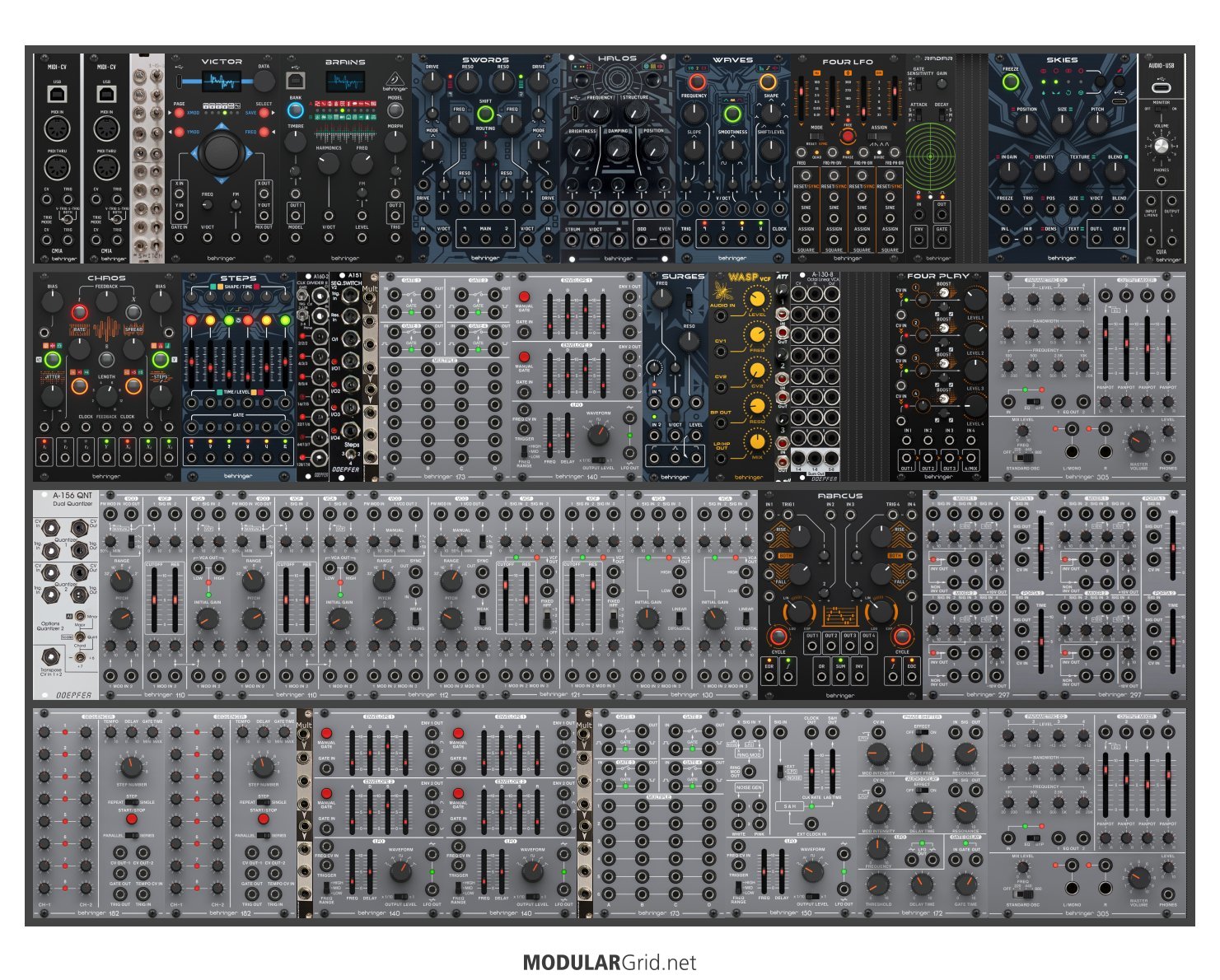Toggle the DECAY switch on Radar
This screenshot has width=1220, height=980.
click(942, 116)
